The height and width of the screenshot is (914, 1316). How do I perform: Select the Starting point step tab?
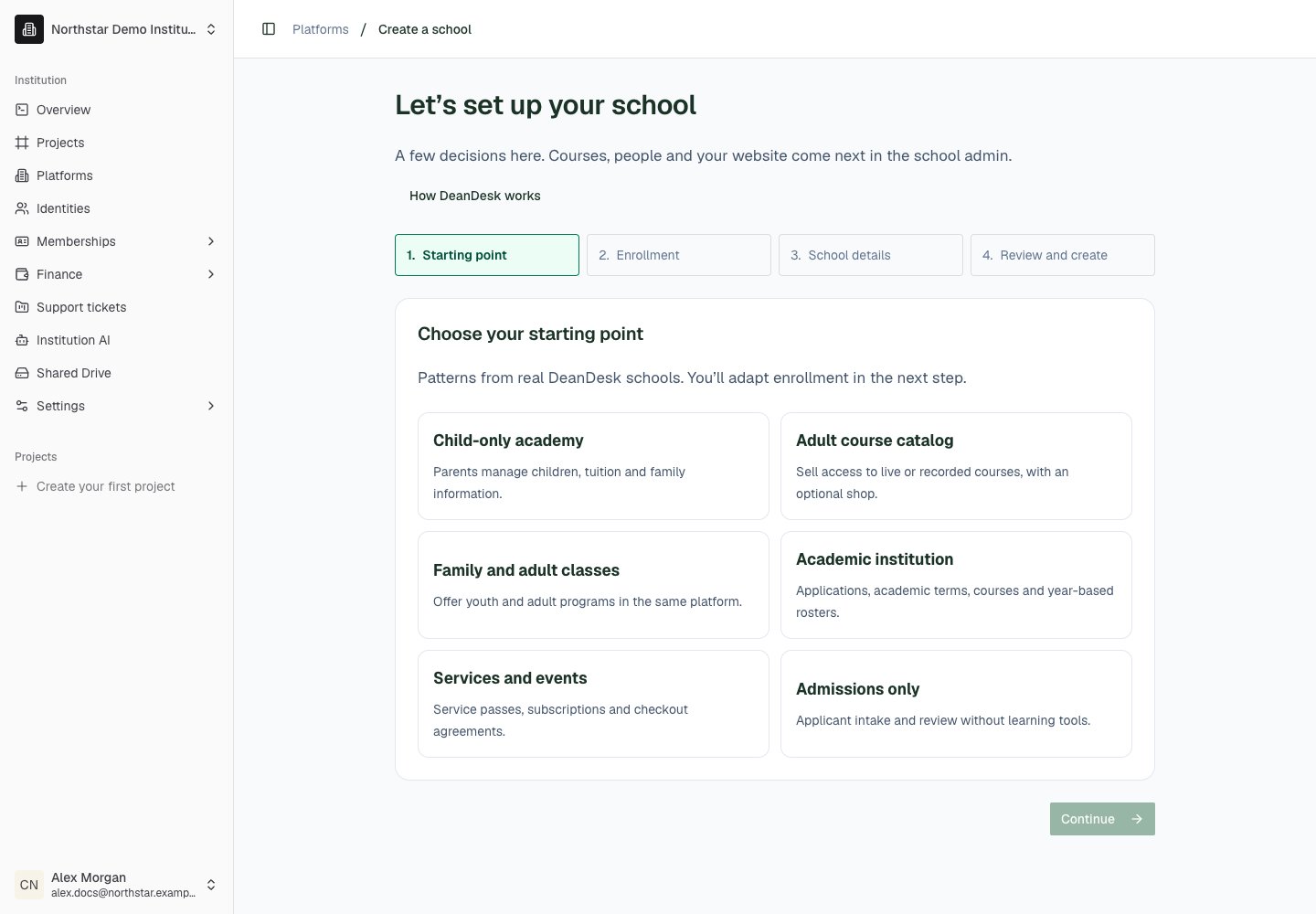point(487,255)
